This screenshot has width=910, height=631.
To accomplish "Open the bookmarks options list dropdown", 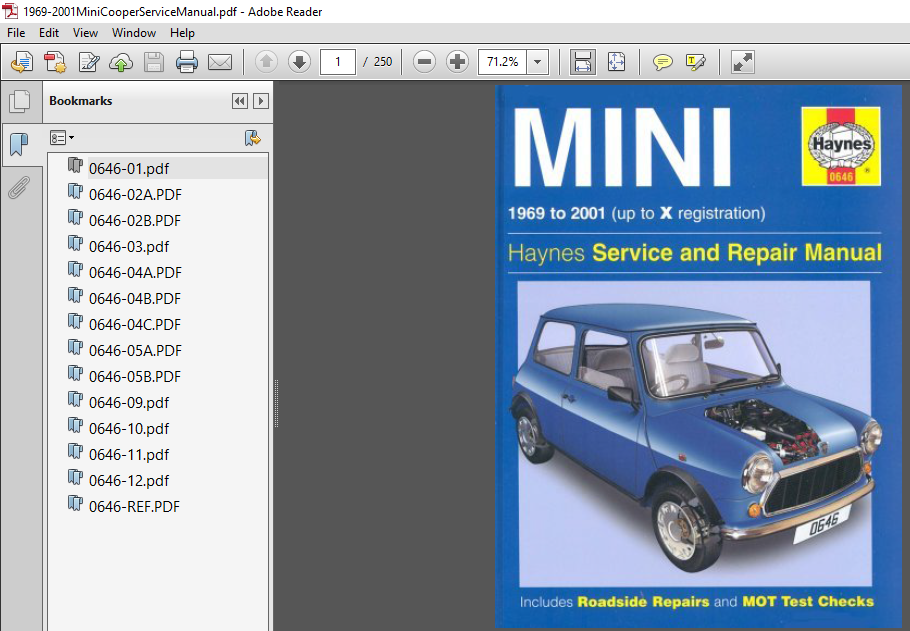I will pyautogui.click(x=62, y=138).
